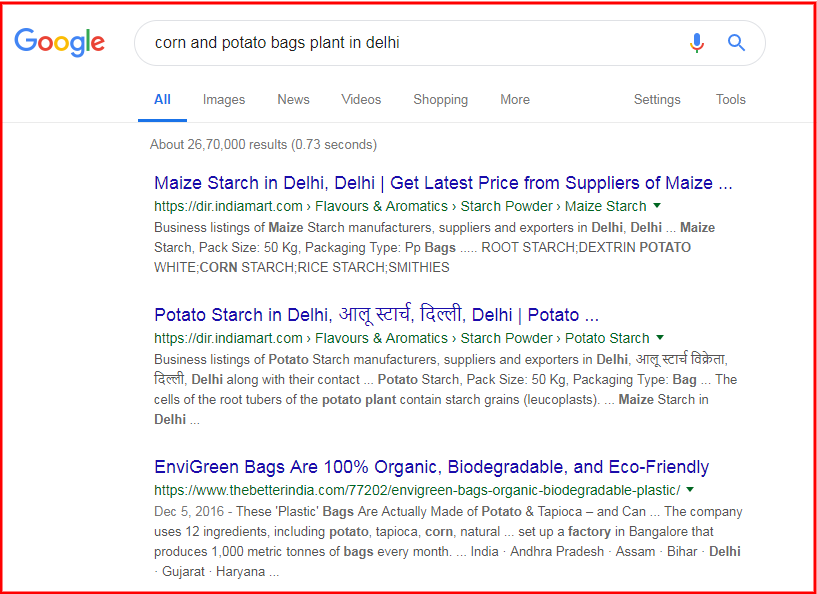Open search Settings menu

tap(657, 99)
